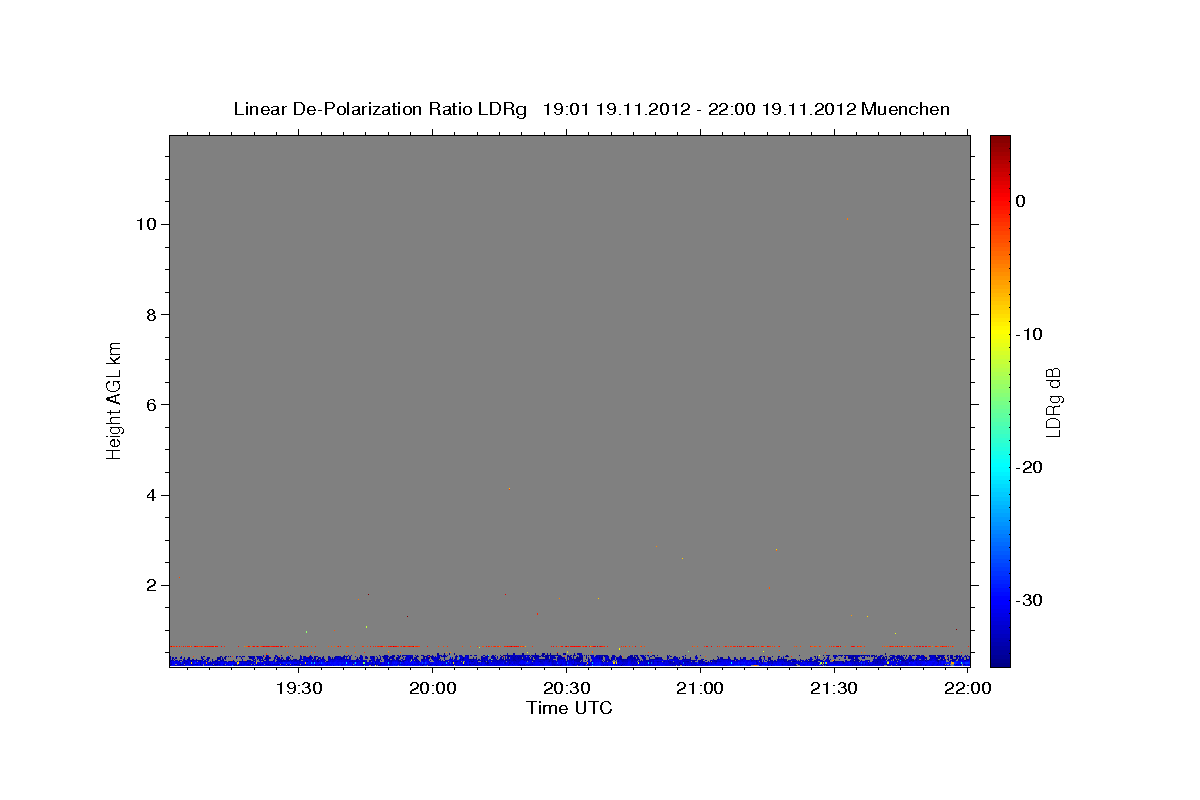This screenshot has height=800, width=1200.
Task: Click the blue -30 dB colorbar region
Action: [1000, 600]
